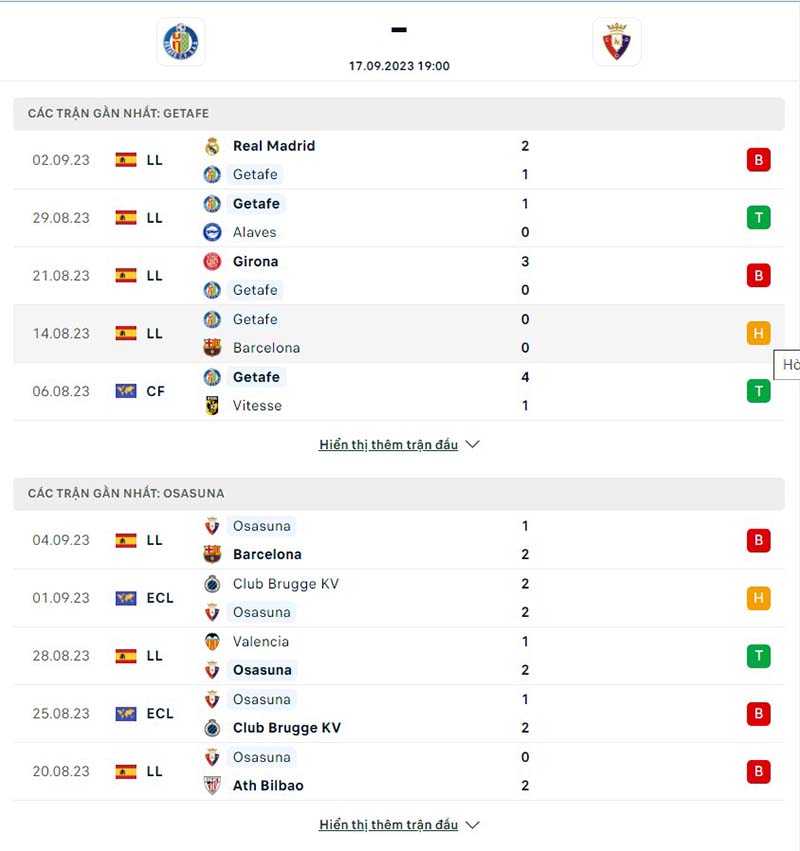Click the Vitesse club badge
Viewport: 800px width, 851px height.
pos(214,406)
